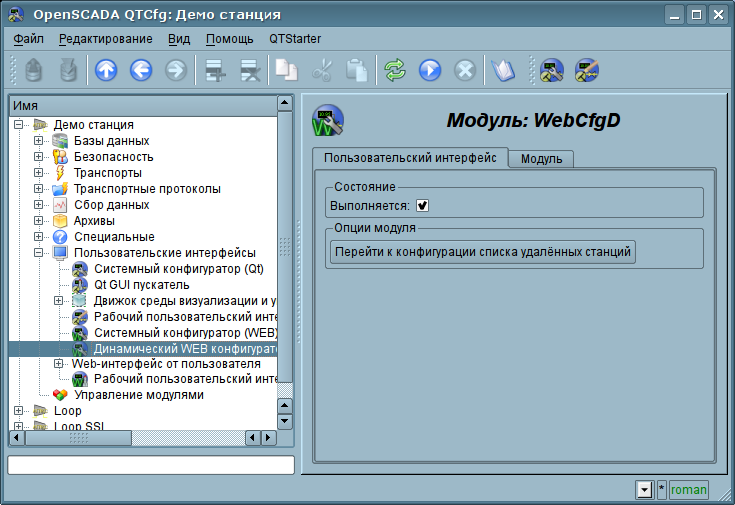
Task: Expand the Транспортные протоколы node
Action: [x=38, y=188]
